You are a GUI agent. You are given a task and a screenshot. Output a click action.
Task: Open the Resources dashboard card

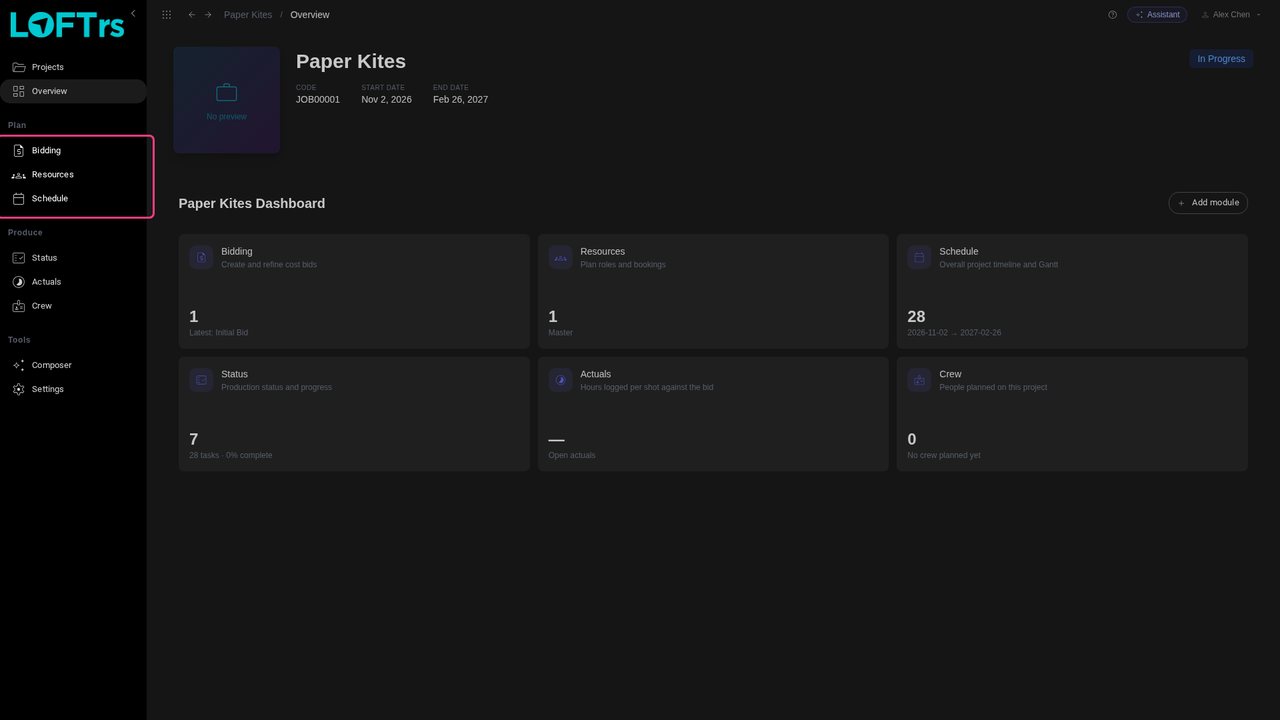coord(713,291)
